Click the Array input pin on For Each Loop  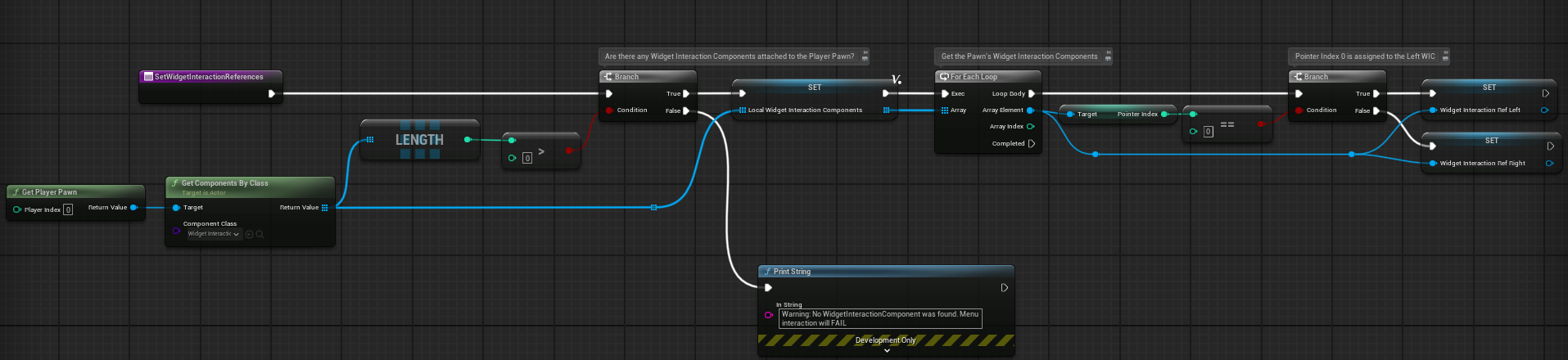click(945, 110)
